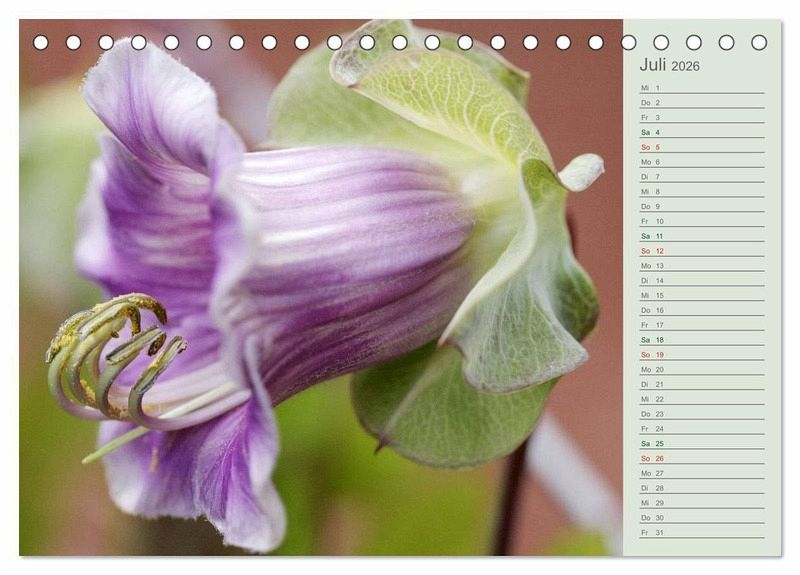
Task: Click the "Mo 27" date line
Action: pos(702,472)
